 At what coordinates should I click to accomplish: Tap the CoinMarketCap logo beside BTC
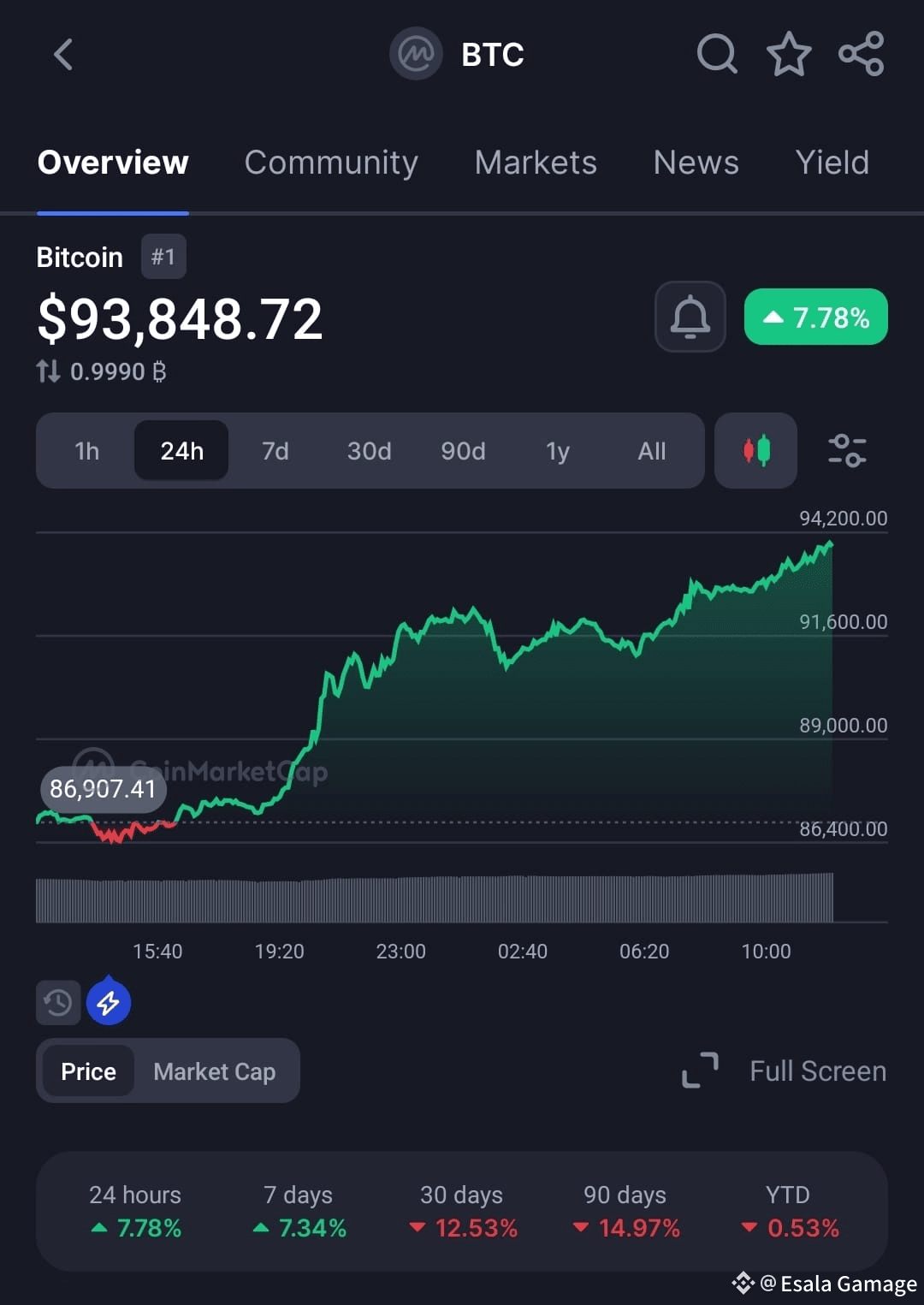tap(416, 55)
